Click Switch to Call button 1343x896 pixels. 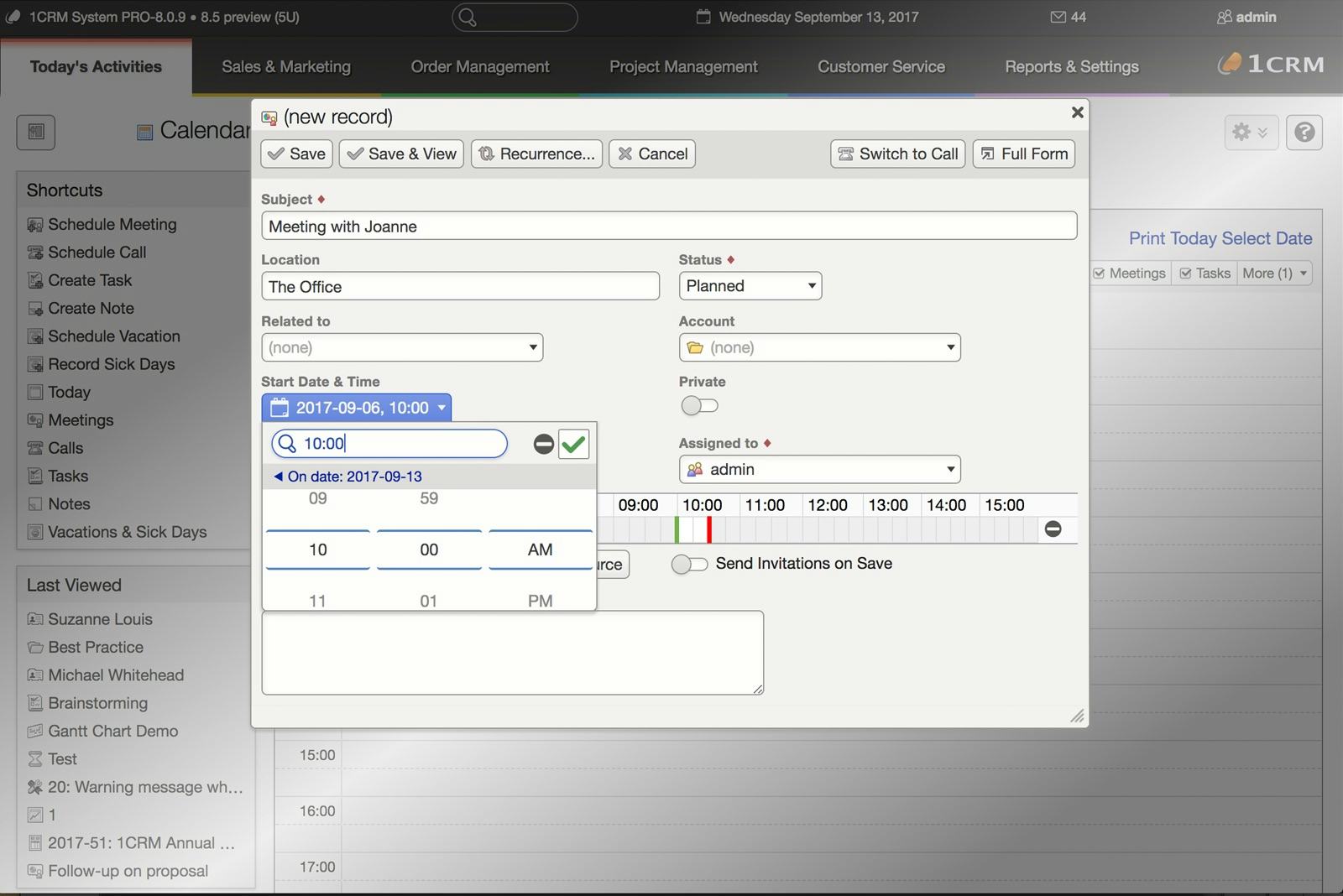click(898, 154)
